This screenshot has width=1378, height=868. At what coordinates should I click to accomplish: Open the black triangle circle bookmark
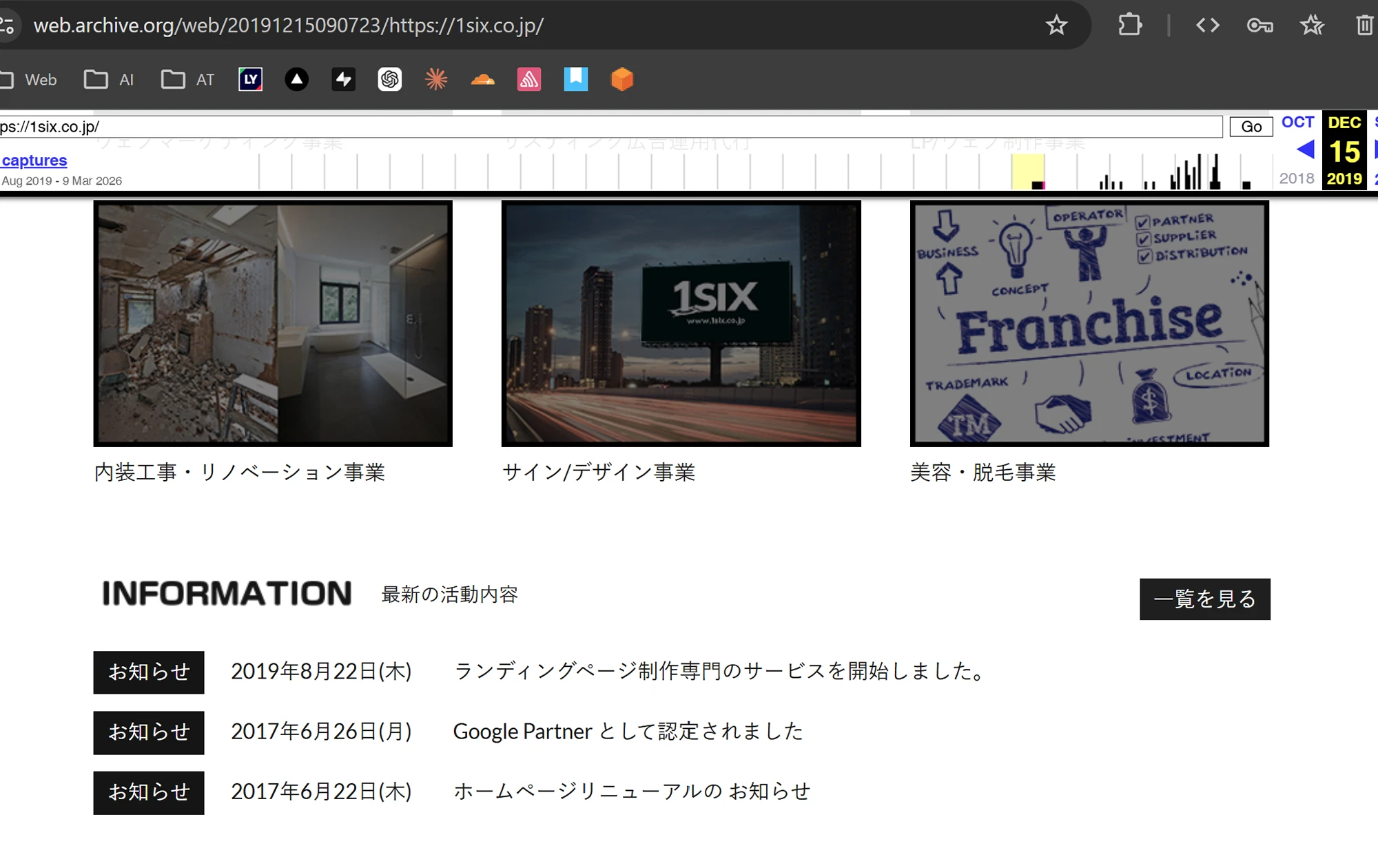(297, 79)
